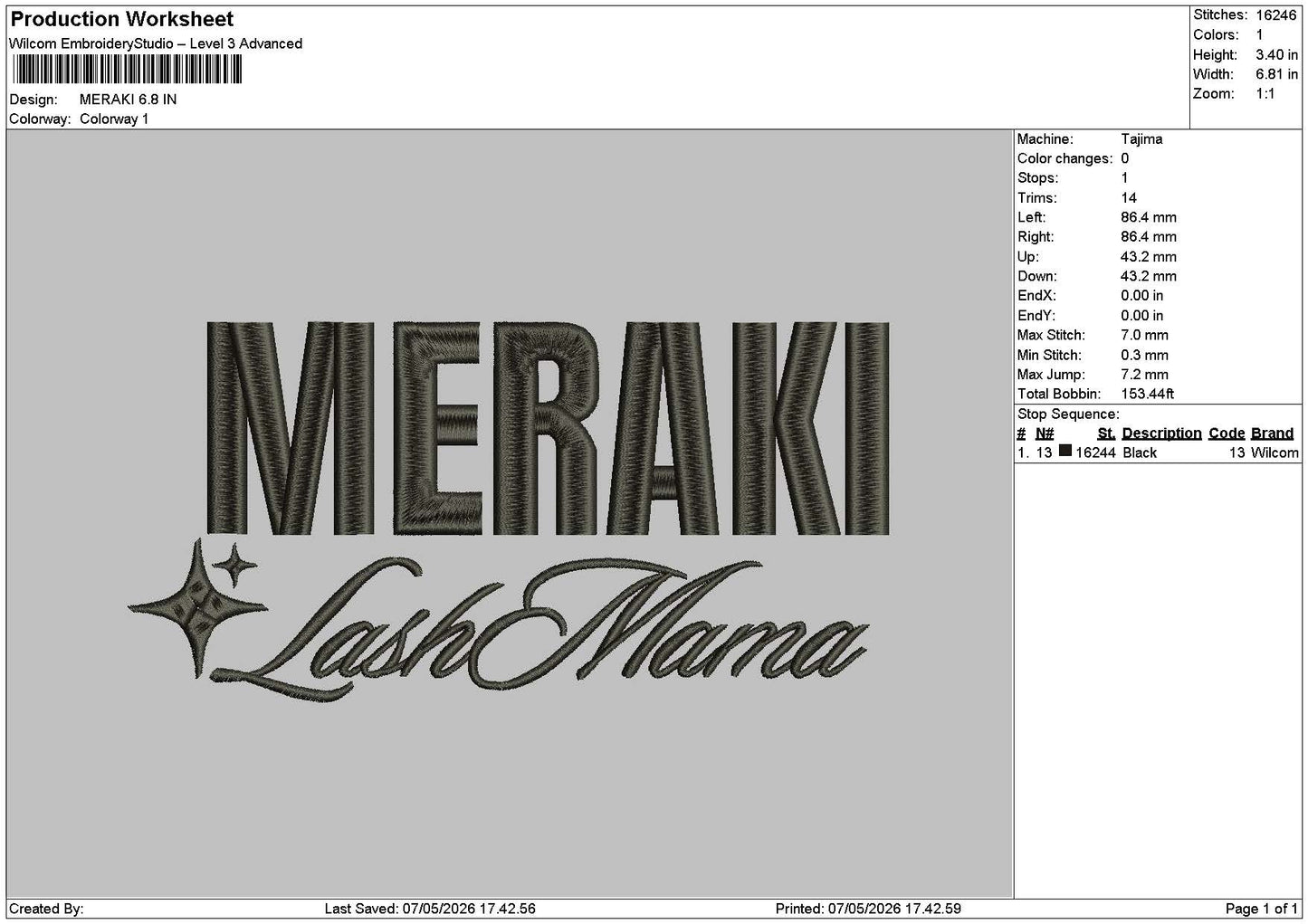Select the stitches count '16246'
1308x924 pixels.
[x=1276, y=14]
